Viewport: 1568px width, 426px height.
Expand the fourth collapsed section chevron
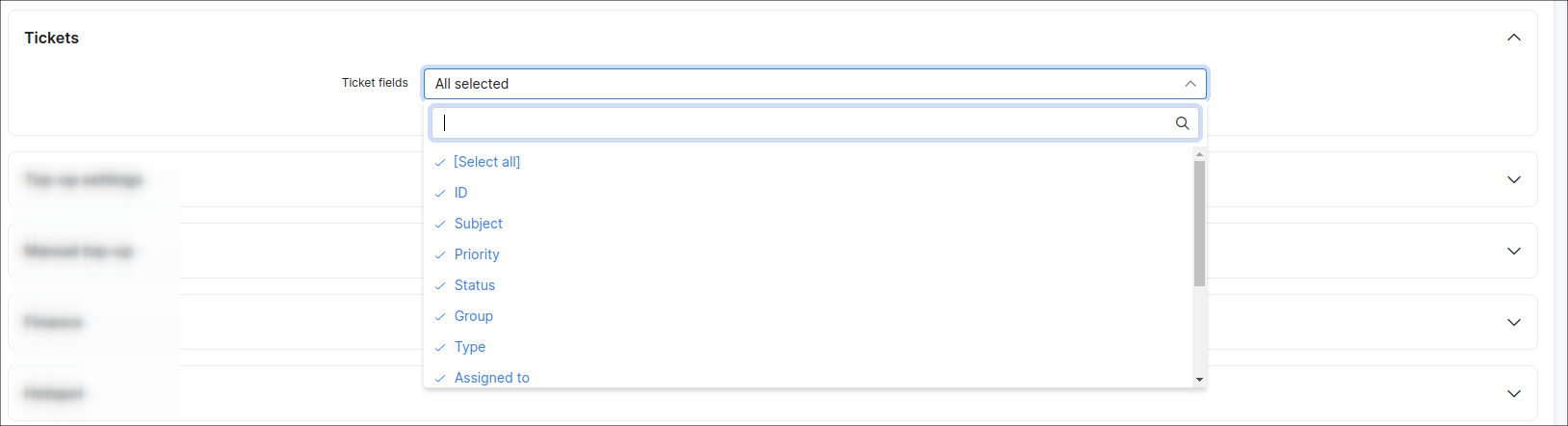click(x=1514, y=322)
